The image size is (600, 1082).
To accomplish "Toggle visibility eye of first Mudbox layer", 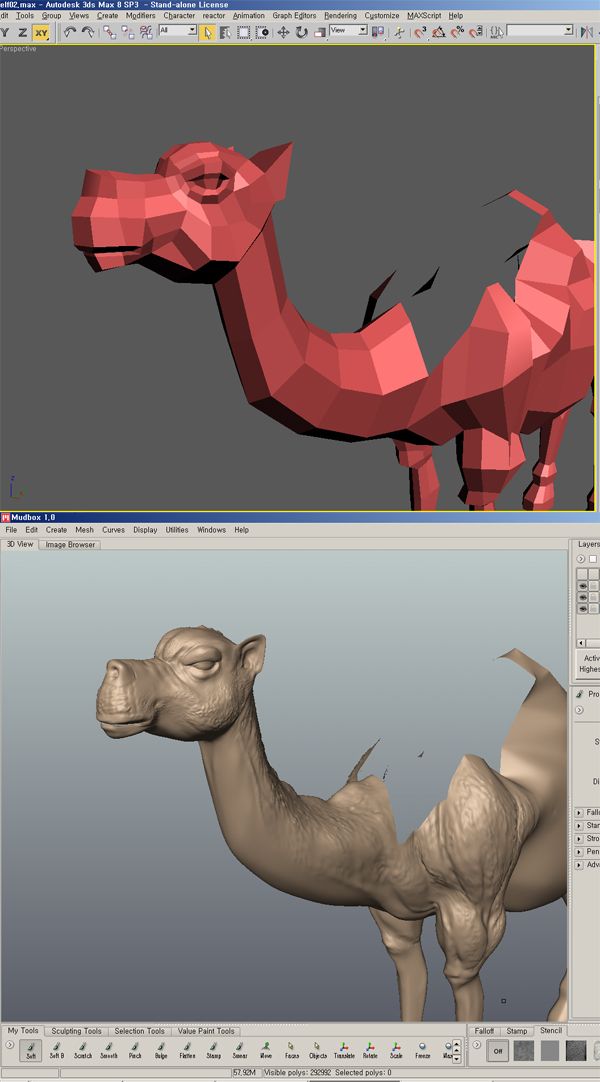I will [x=583, y=586].
